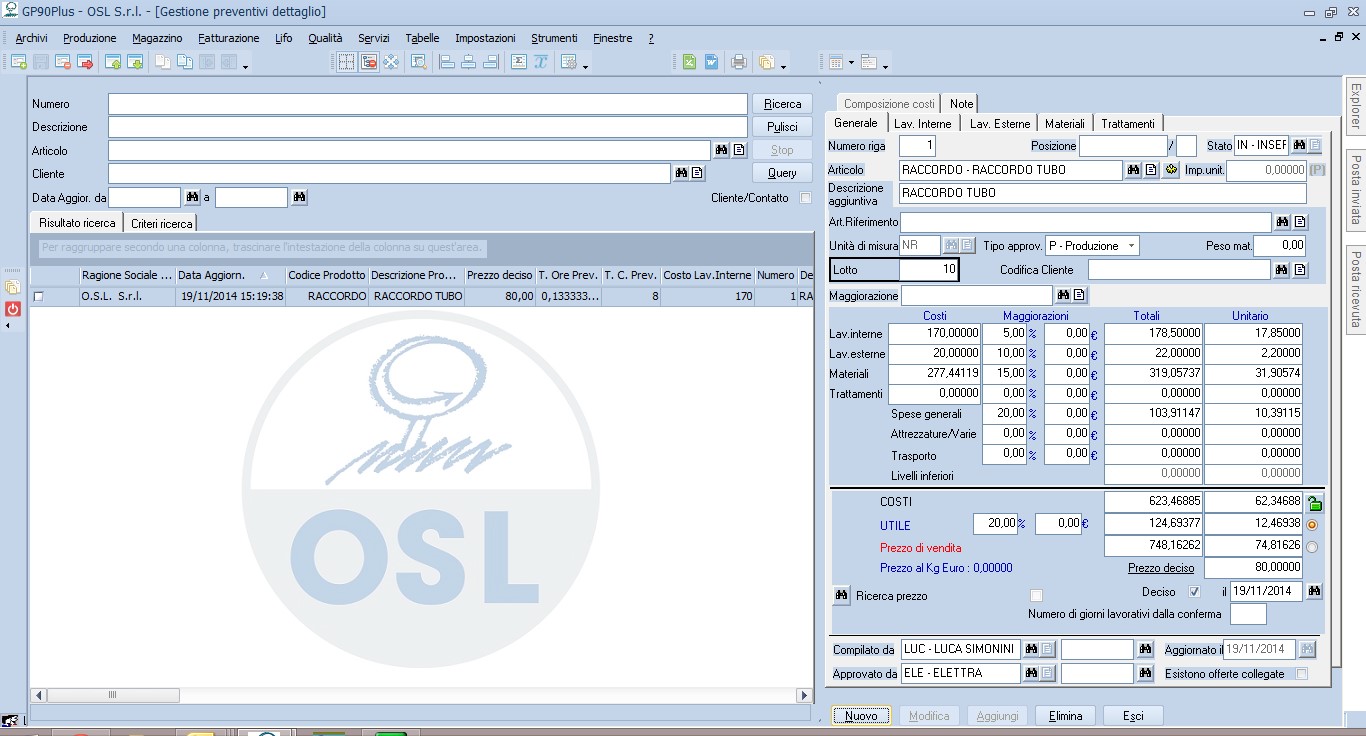Click the green open padlock icon beside COSTI

[1314, 503]
